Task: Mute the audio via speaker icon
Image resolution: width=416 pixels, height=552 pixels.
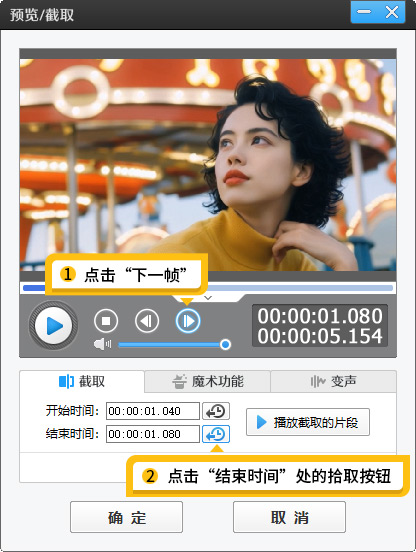Action: (102, 344)
